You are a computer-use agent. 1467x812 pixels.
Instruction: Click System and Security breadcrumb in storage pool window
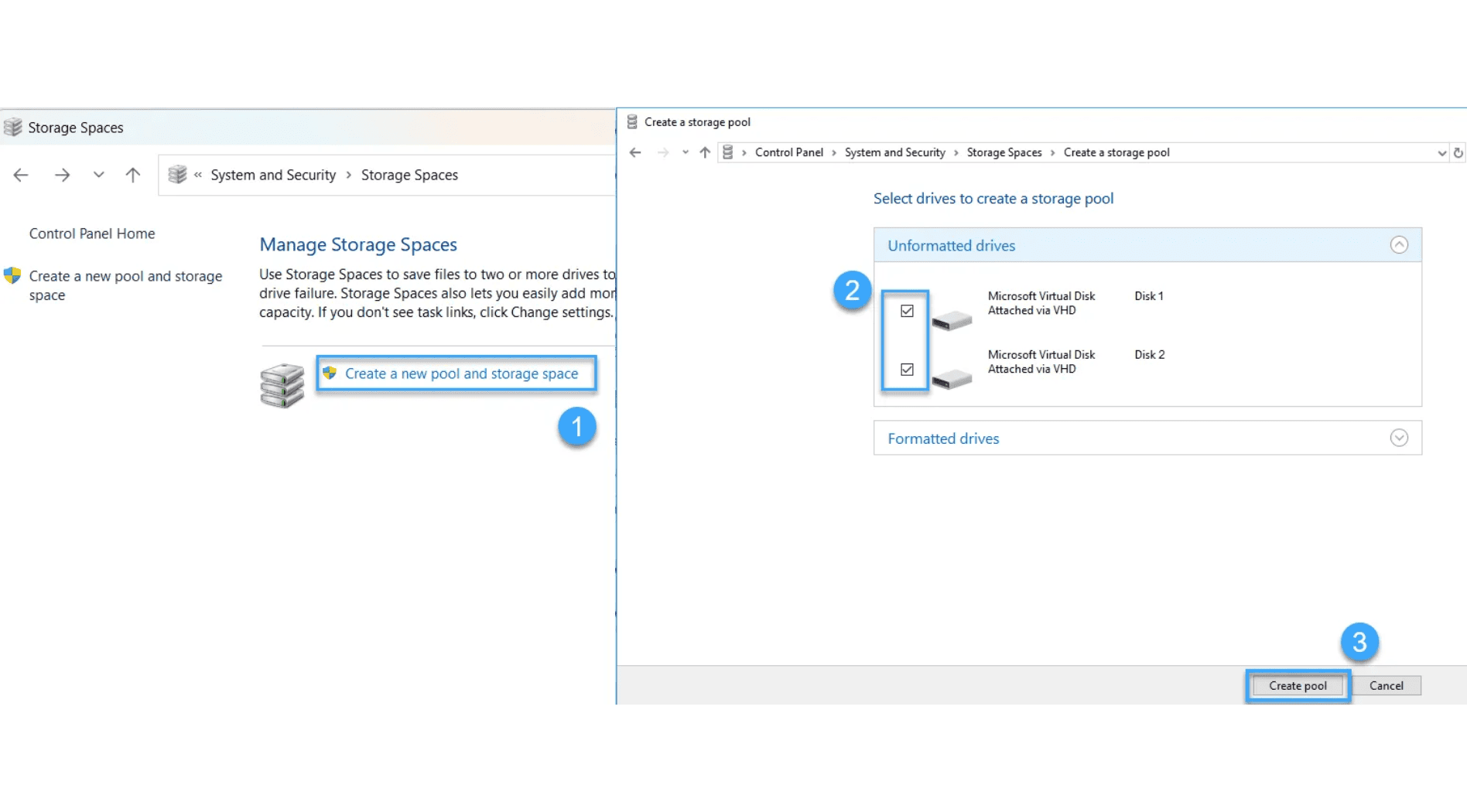(x=894, y=152)
